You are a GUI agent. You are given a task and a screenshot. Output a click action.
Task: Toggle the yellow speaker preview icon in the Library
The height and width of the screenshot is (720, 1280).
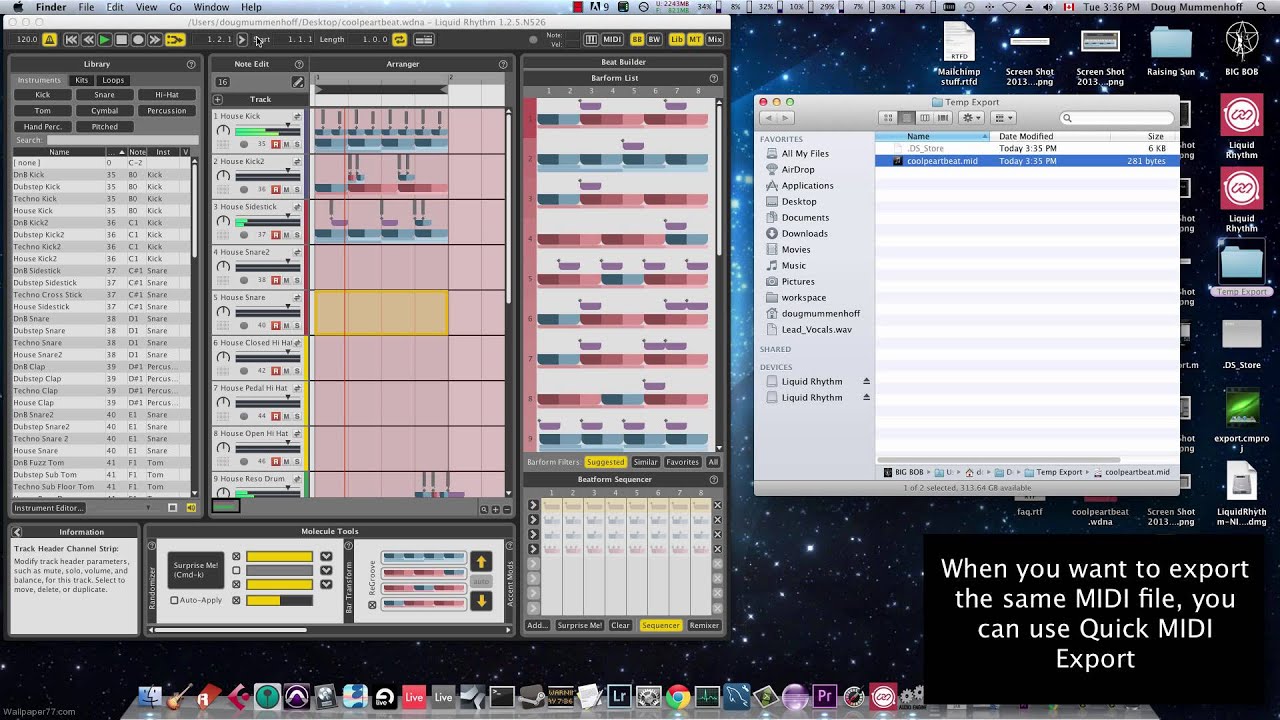pyautogui.click(x=191, y=508)
